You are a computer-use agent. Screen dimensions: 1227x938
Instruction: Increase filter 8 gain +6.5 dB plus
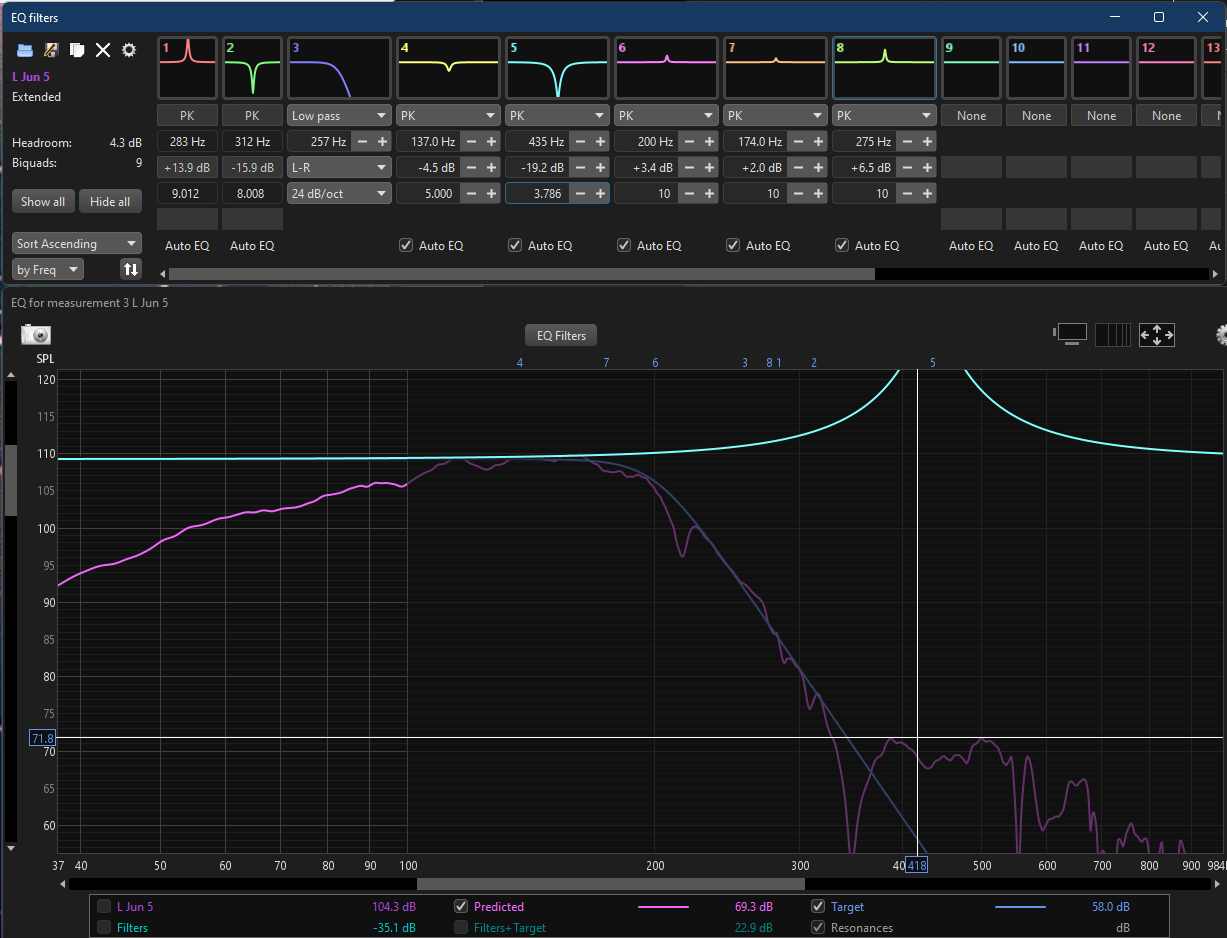(927, 168)
